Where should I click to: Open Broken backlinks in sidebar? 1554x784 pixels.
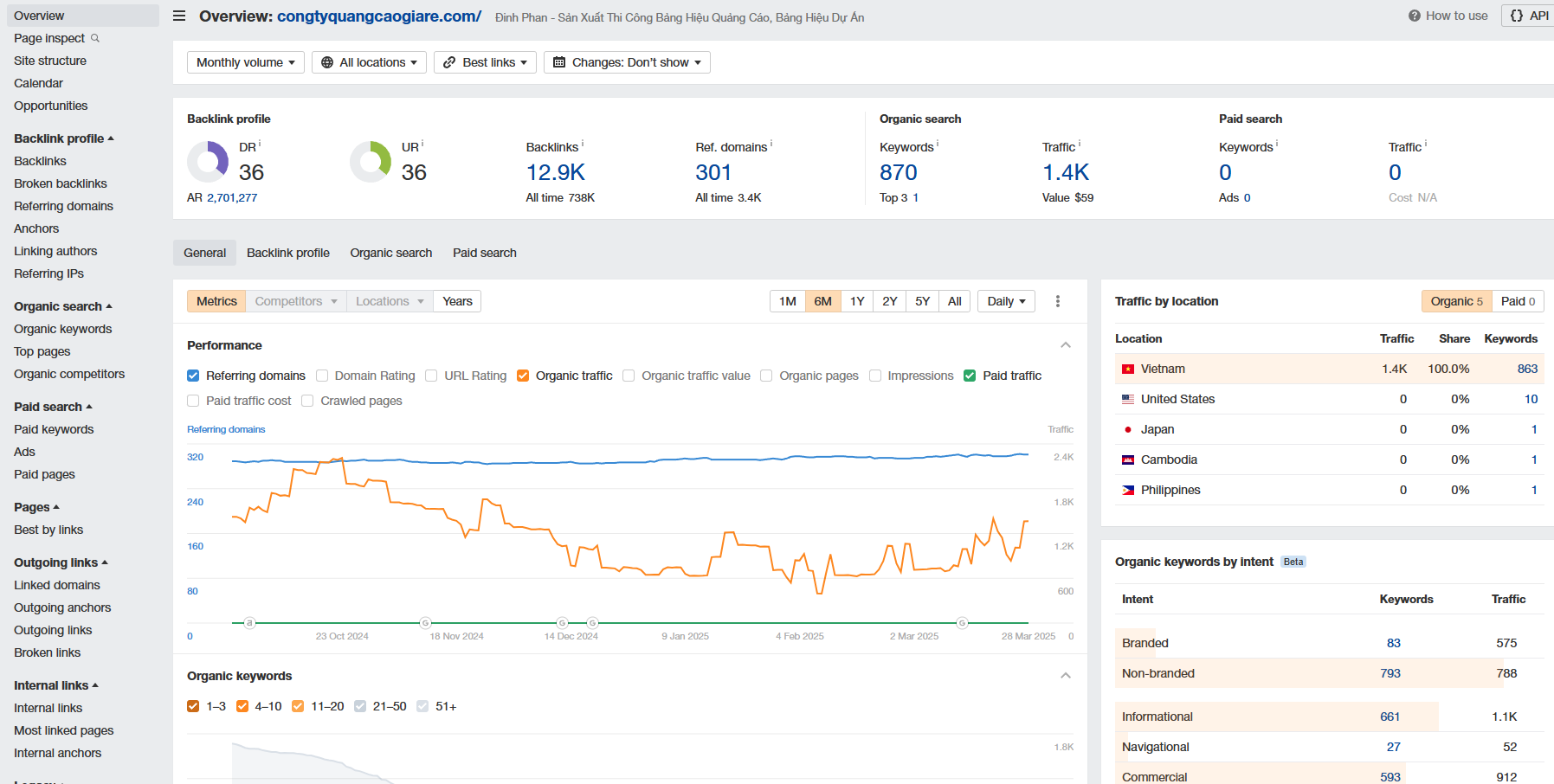coord(61,183)
